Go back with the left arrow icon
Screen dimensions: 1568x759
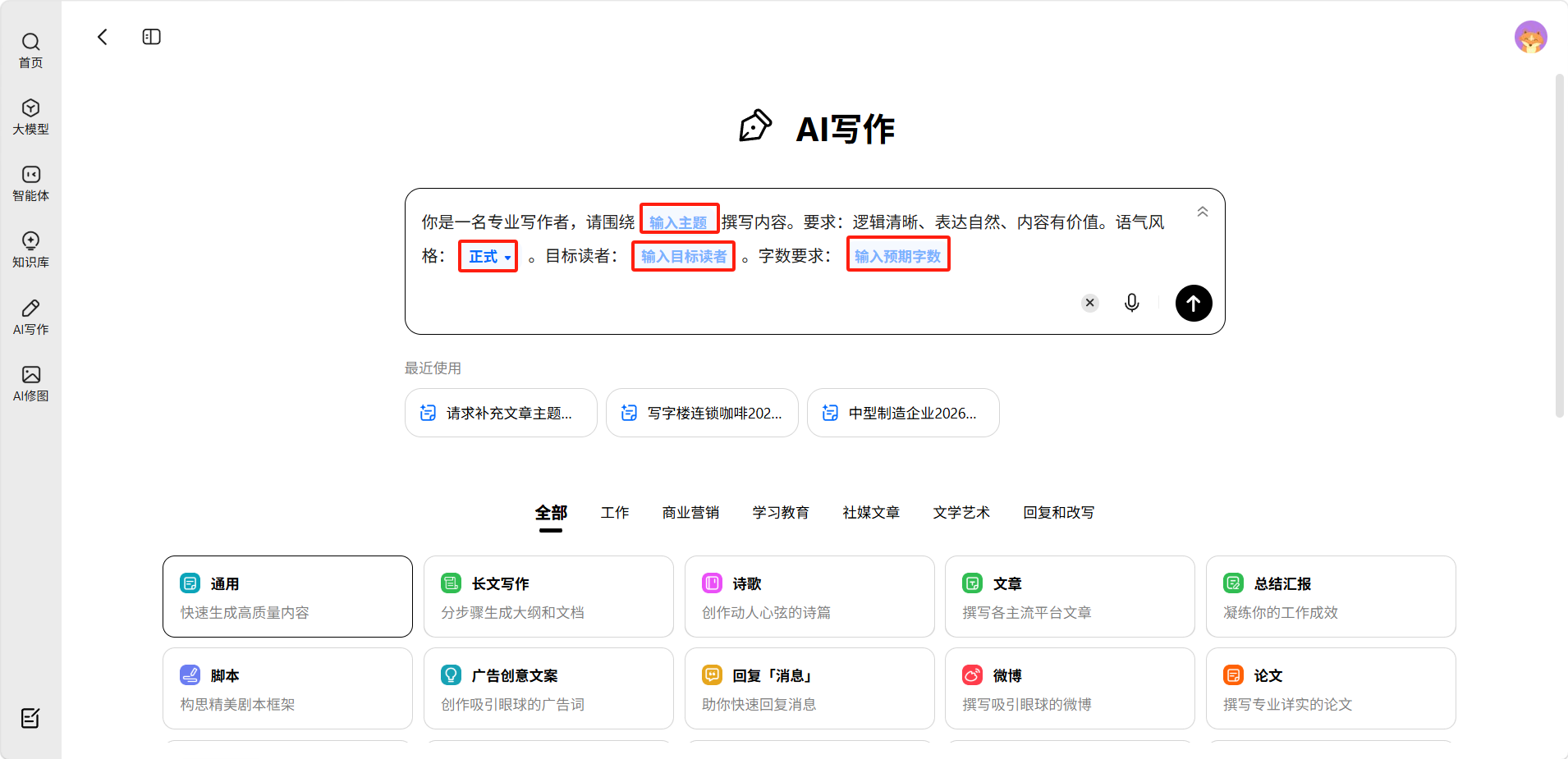click(103, 37)
